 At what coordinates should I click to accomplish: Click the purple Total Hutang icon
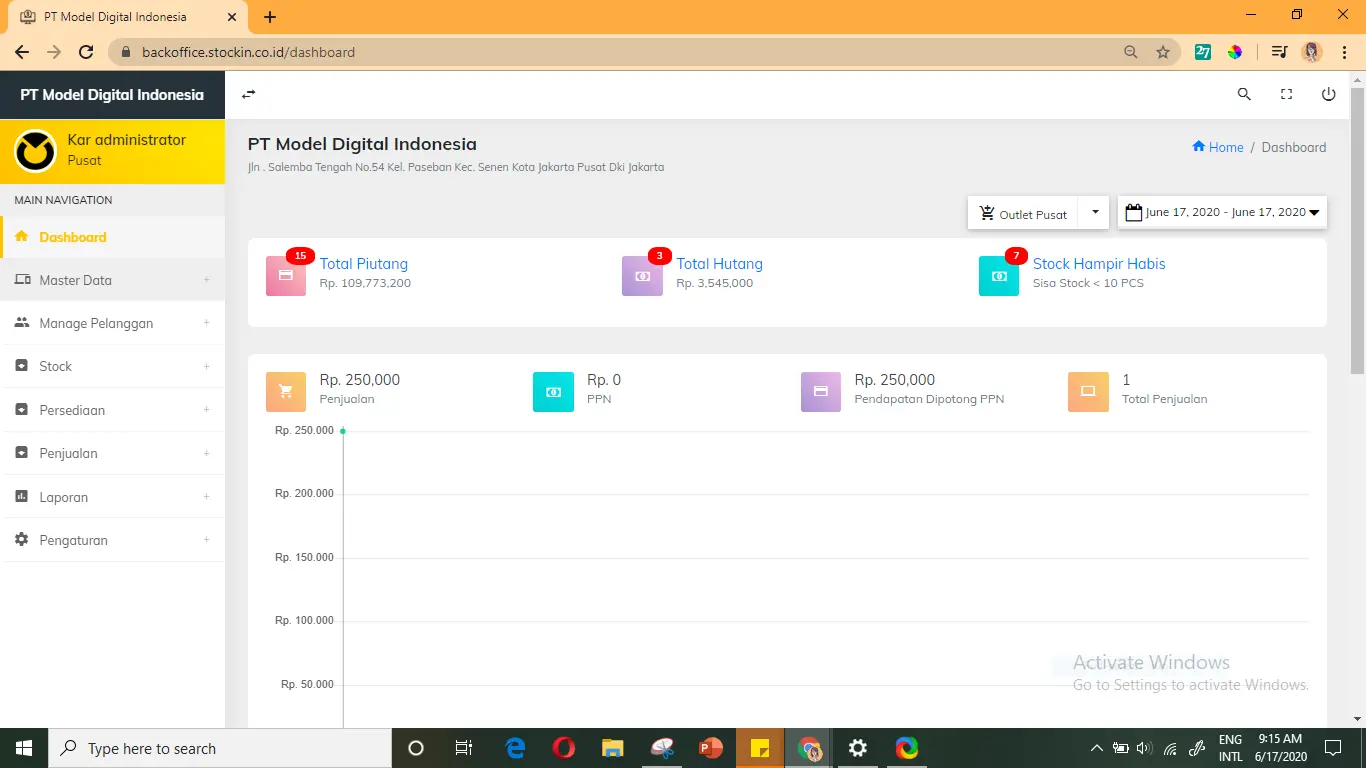(x=642, y=276)
